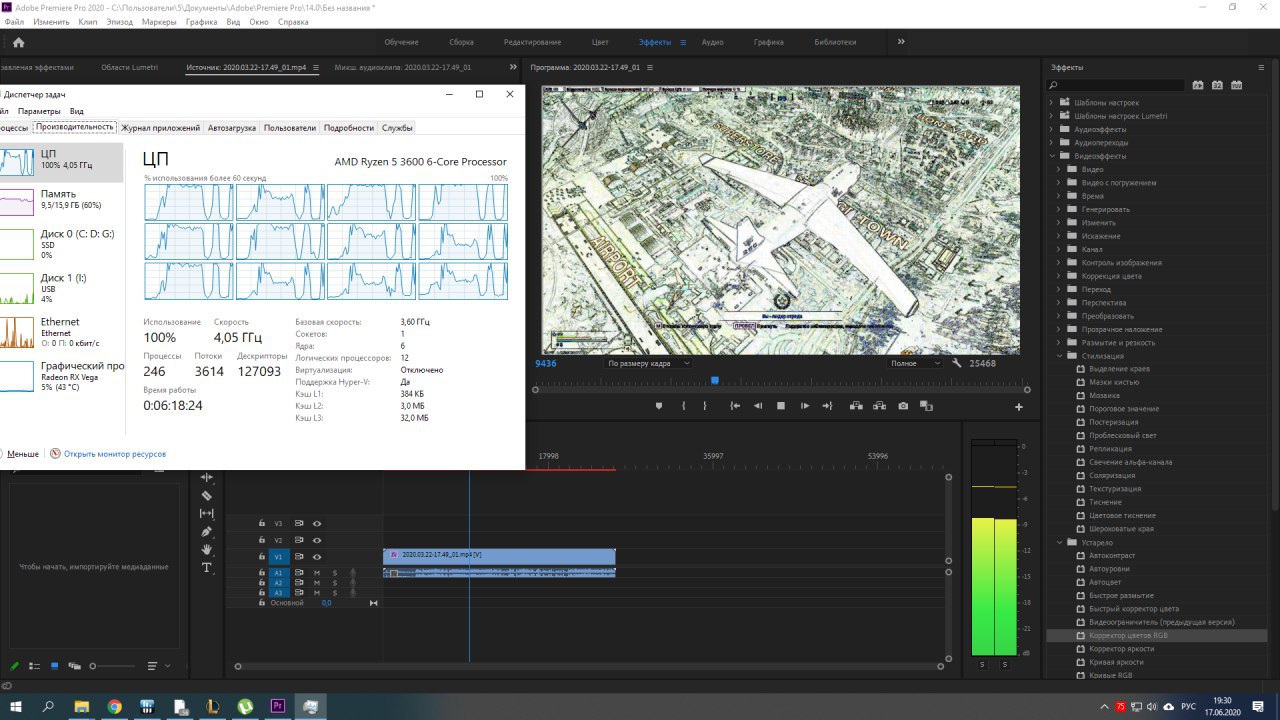Click Go to In point in Program monitor
The image size is (1280, 720).
(735, 406)
